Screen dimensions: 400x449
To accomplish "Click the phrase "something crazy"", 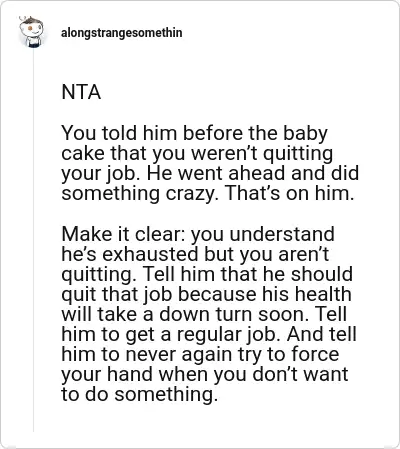I will 139,193.
